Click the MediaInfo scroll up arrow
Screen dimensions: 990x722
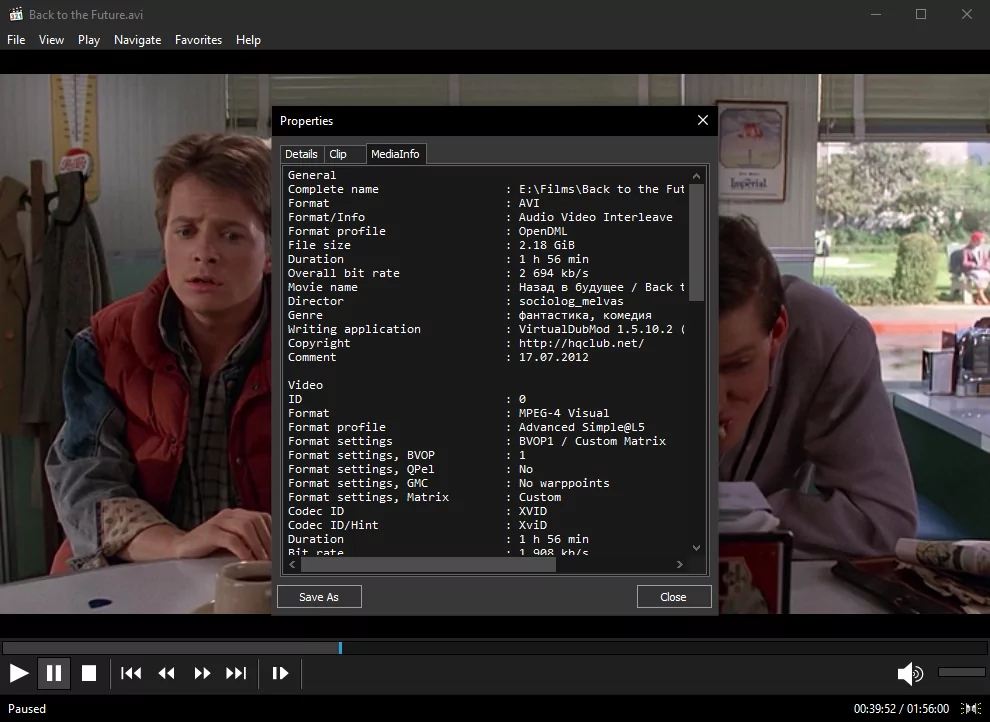point(696,176)
